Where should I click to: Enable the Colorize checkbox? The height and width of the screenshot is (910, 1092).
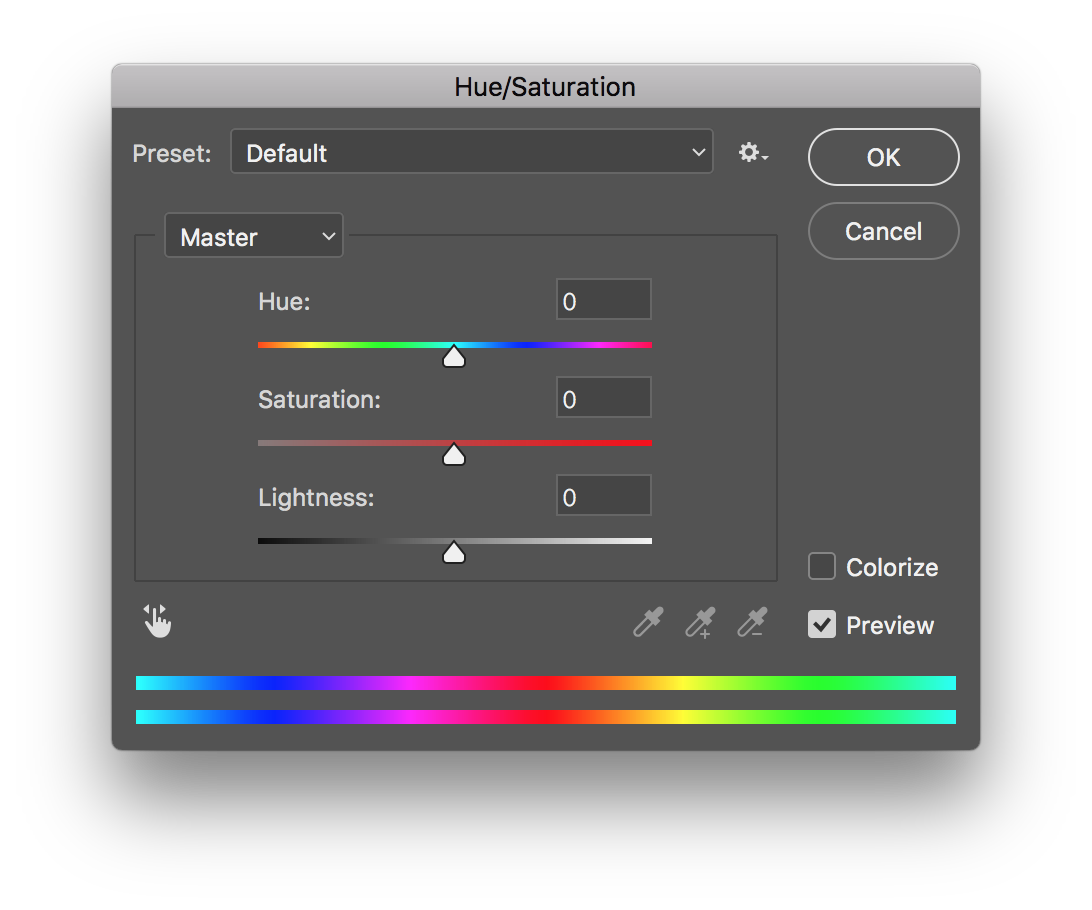(x=821, y=566)
